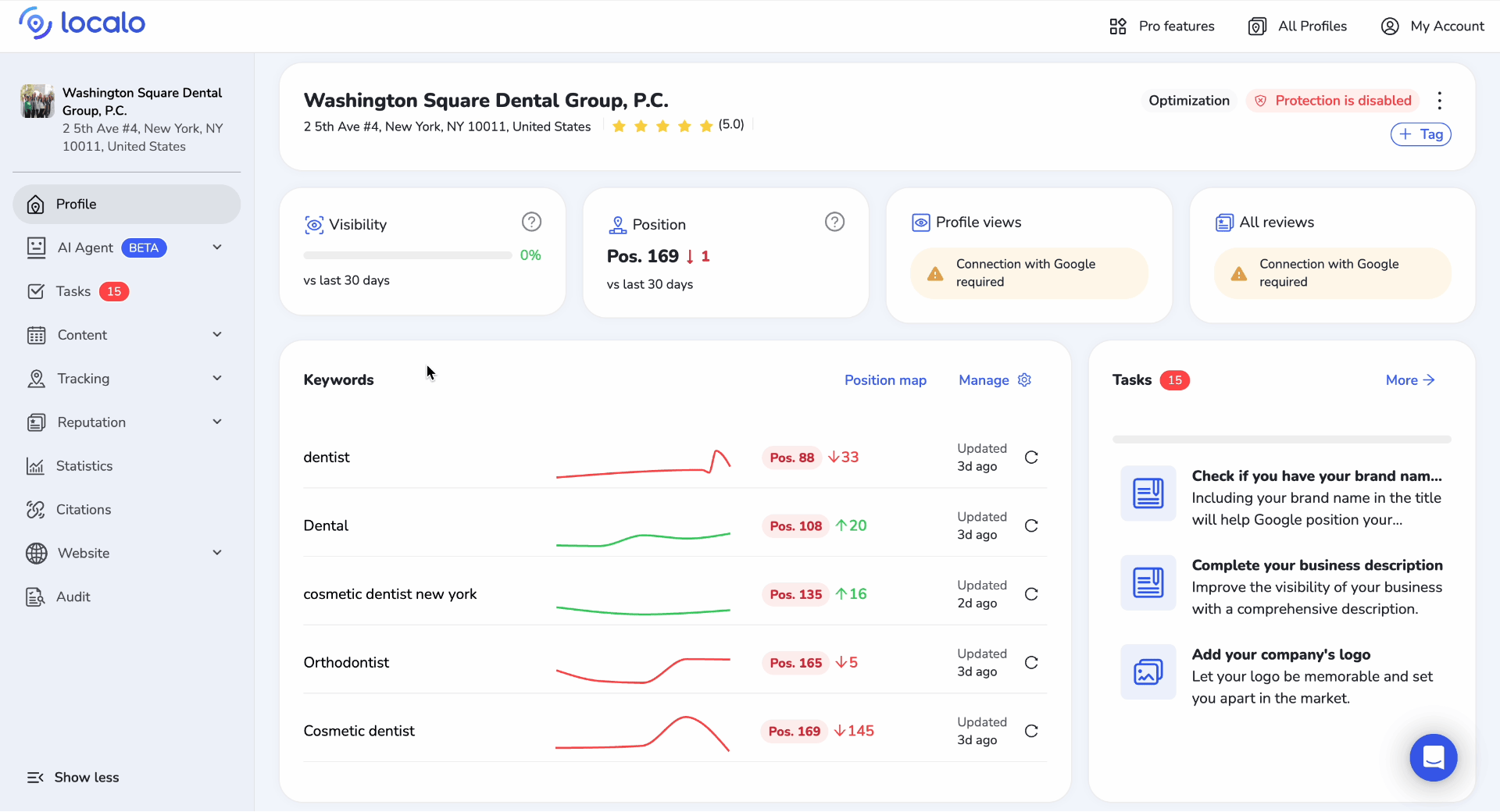Open the Complete your business description task
Viewport: 1500px width, 812px height.
[x=1316, y=565]
